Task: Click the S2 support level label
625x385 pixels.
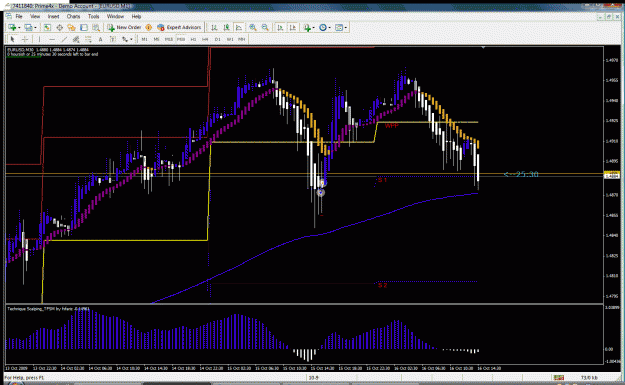Action: click(382, 285)
